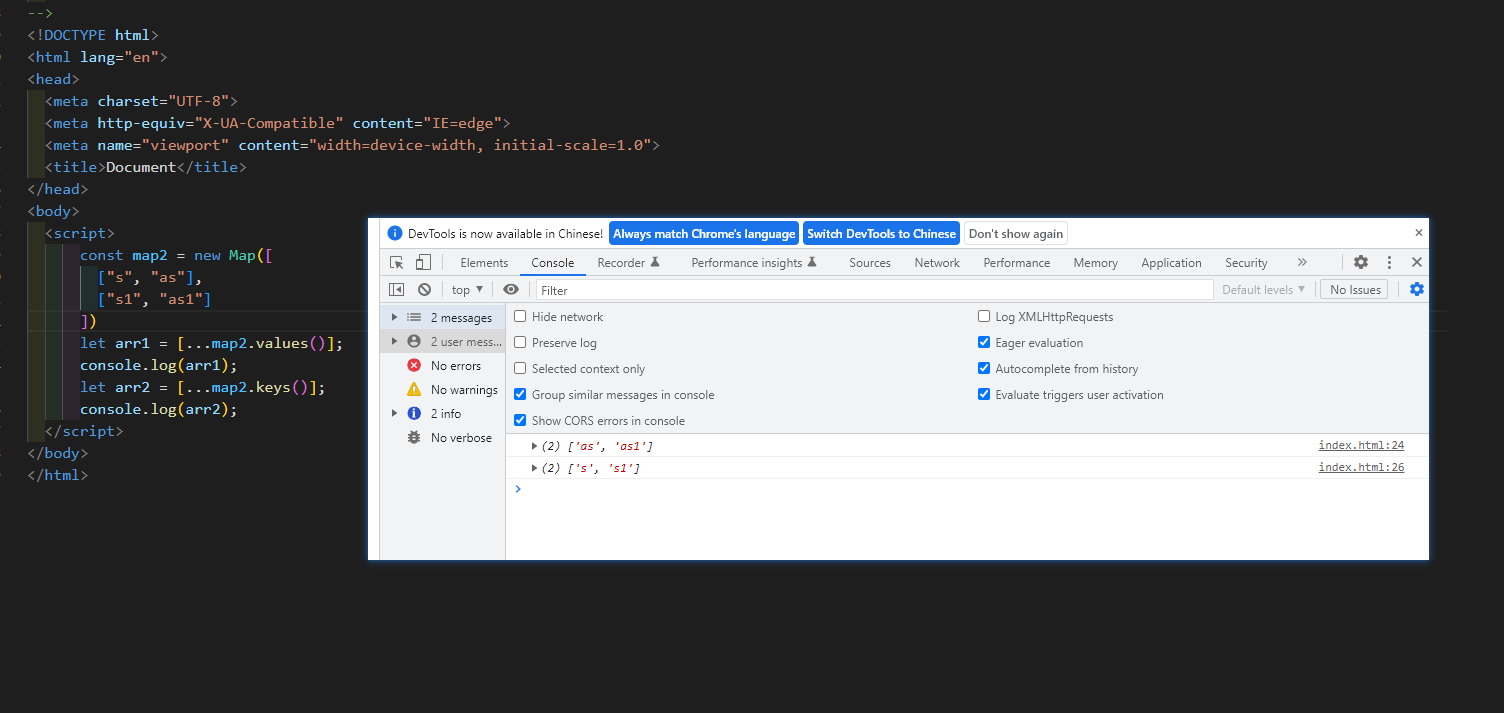Create a live expression with the eye icon
Viewport: 1504px width, 713px height.
point(511,290)
